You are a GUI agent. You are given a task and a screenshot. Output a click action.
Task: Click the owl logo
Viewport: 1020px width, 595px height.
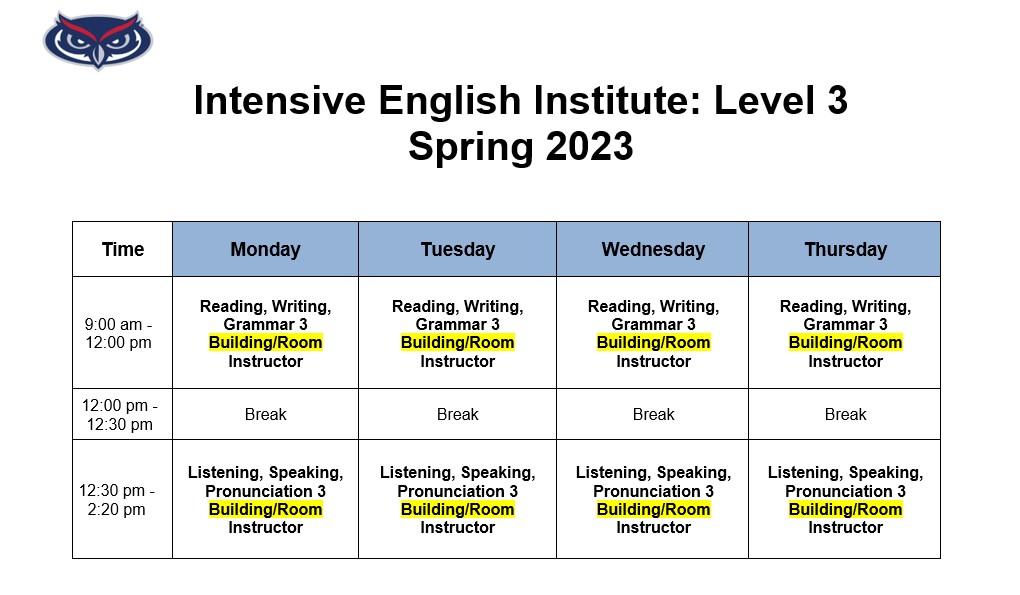pos(97,40)
